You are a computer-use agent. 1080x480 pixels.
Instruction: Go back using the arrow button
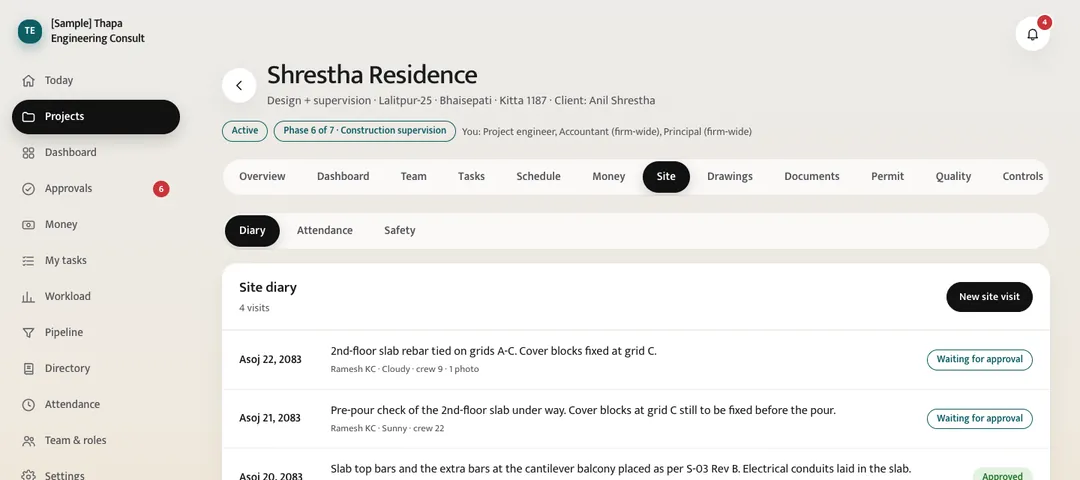pyautogui.click(x=239, y=85)
